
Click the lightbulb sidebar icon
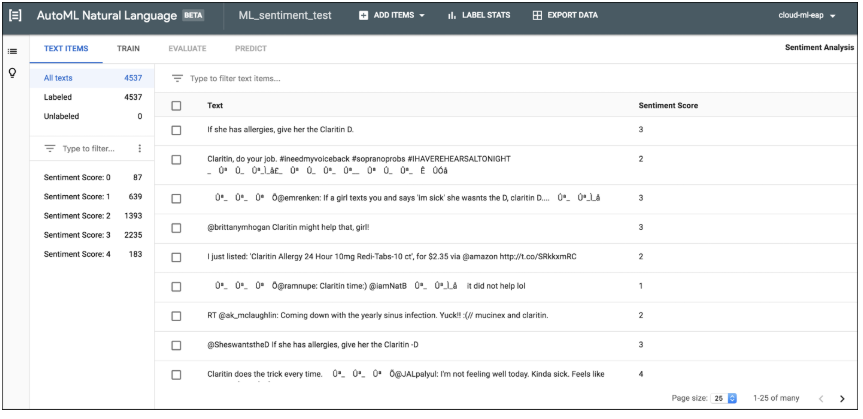pyautogui.click(x=12, y=73)
